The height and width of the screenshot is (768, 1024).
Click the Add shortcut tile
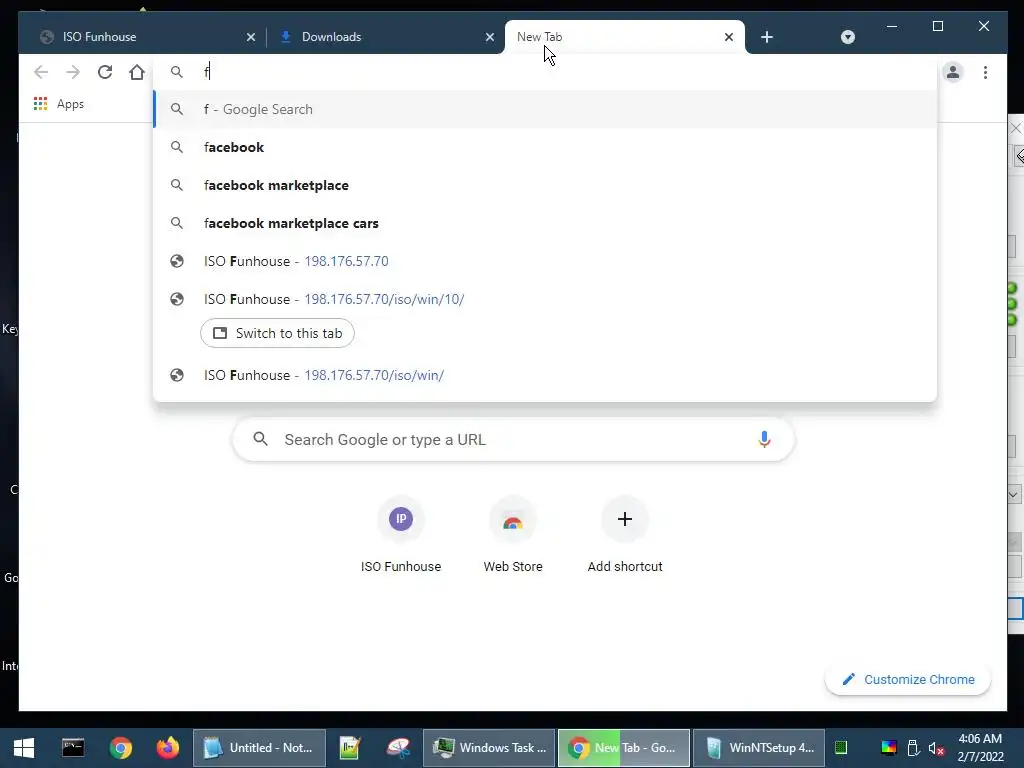pyautogui.click(x=625, y=536)
